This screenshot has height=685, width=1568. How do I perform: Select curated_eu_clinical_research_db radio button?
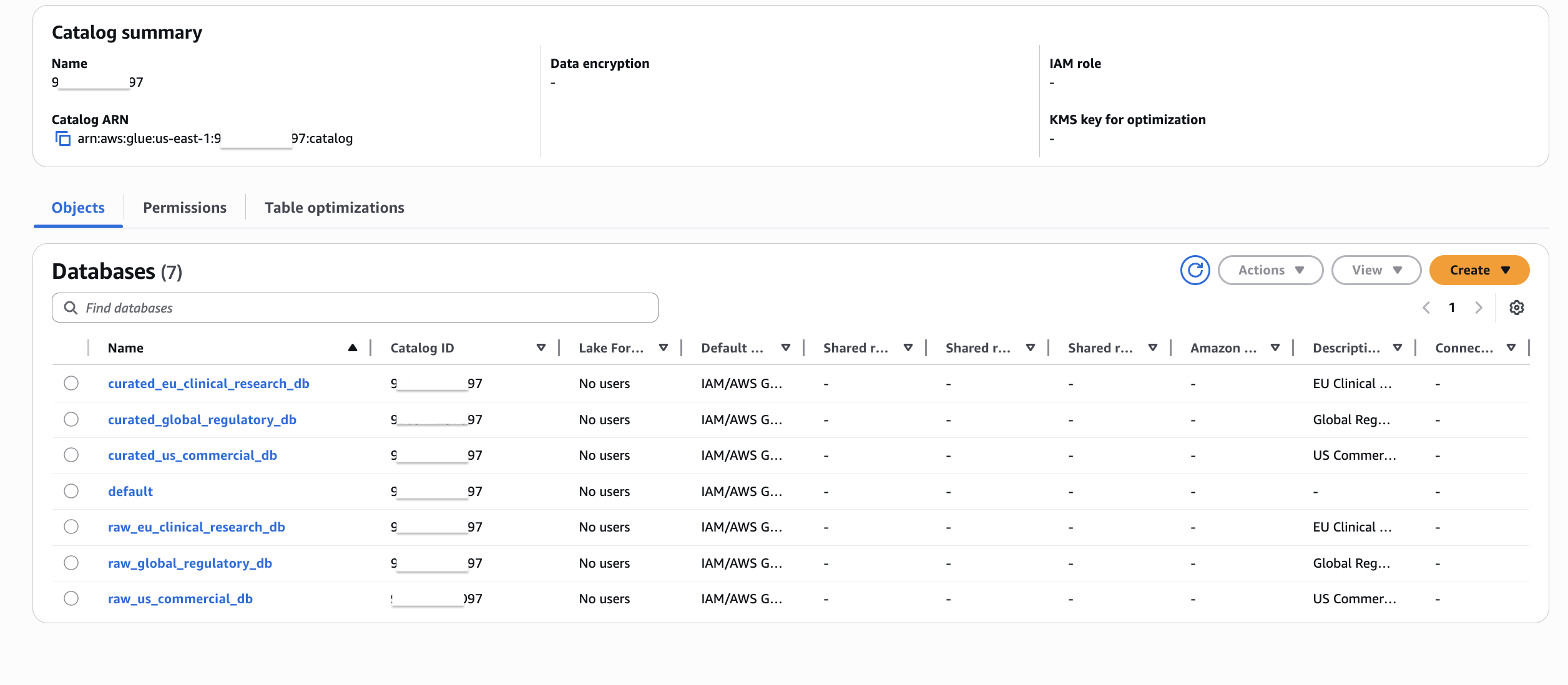[71, 383]
